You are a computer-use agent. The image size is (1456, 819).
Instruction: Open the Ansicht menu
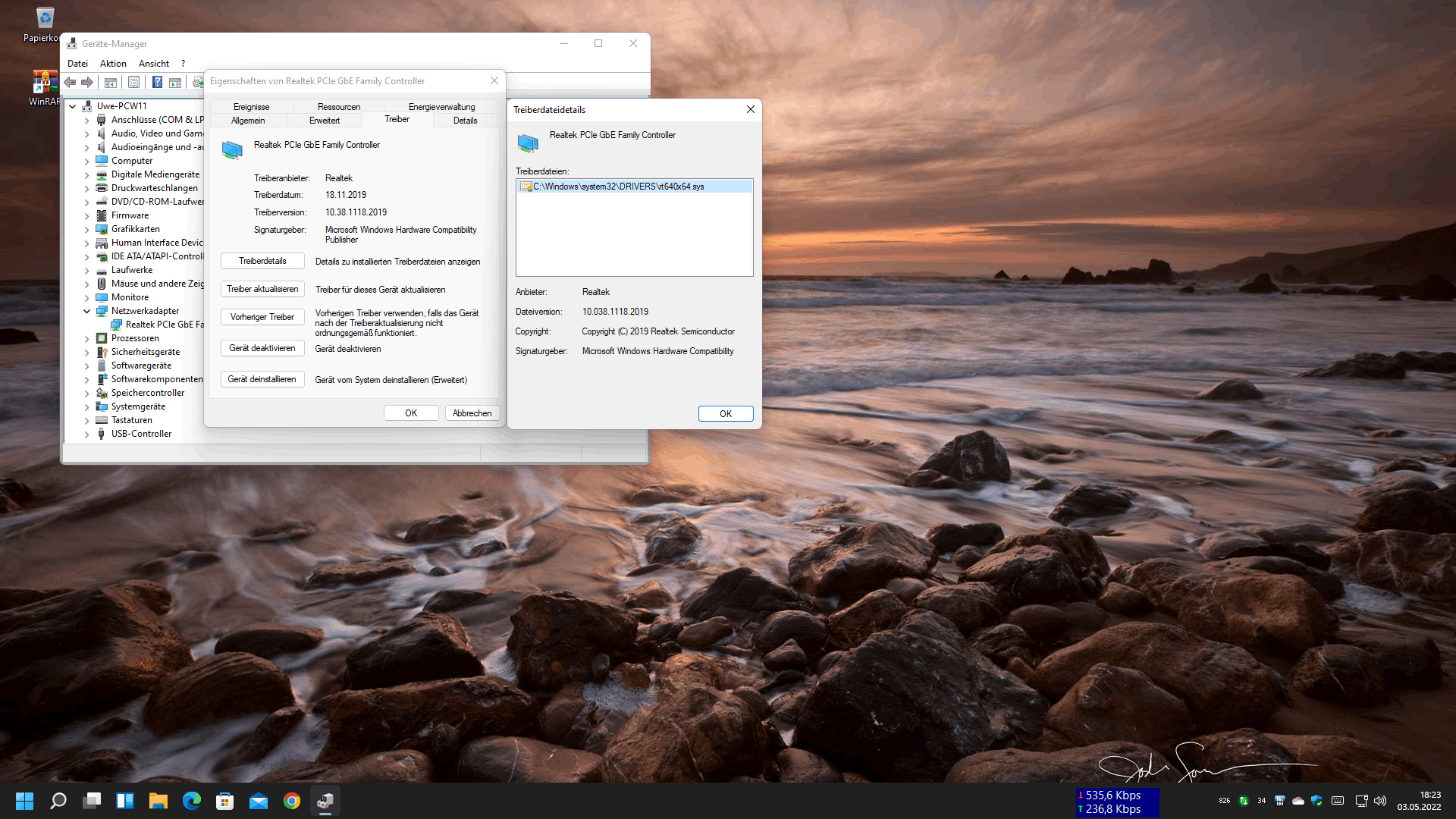tap(154, 64)
